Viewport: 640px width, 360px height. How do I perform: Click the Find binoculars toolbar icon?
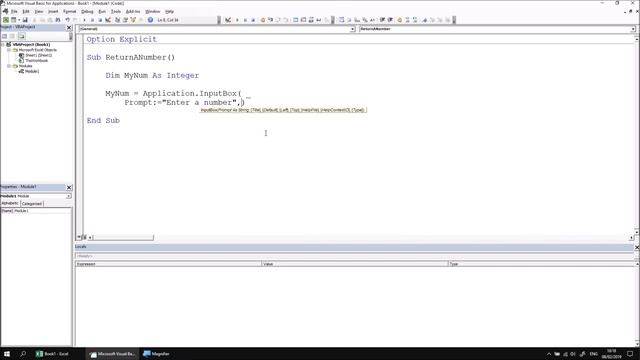(58, 20)
